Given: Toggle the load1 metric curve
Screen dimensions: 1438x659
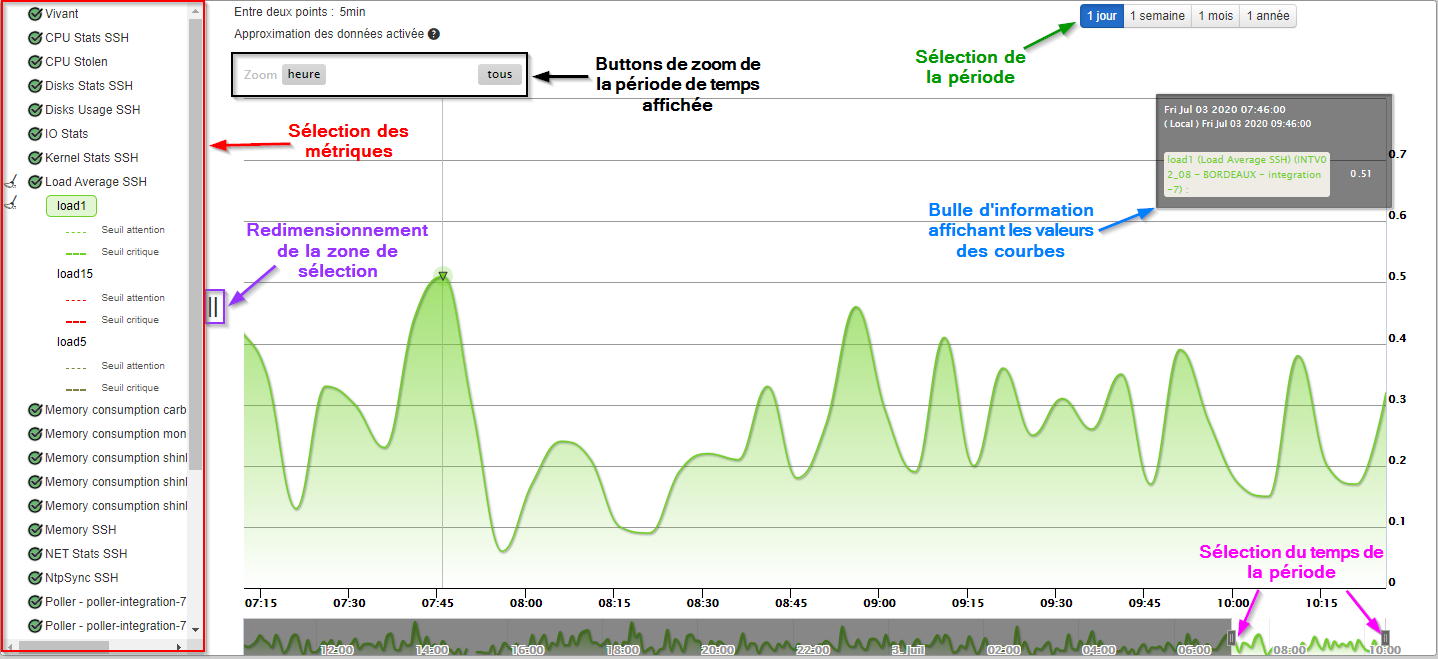Looking at the screenshot, I should 71,206.
